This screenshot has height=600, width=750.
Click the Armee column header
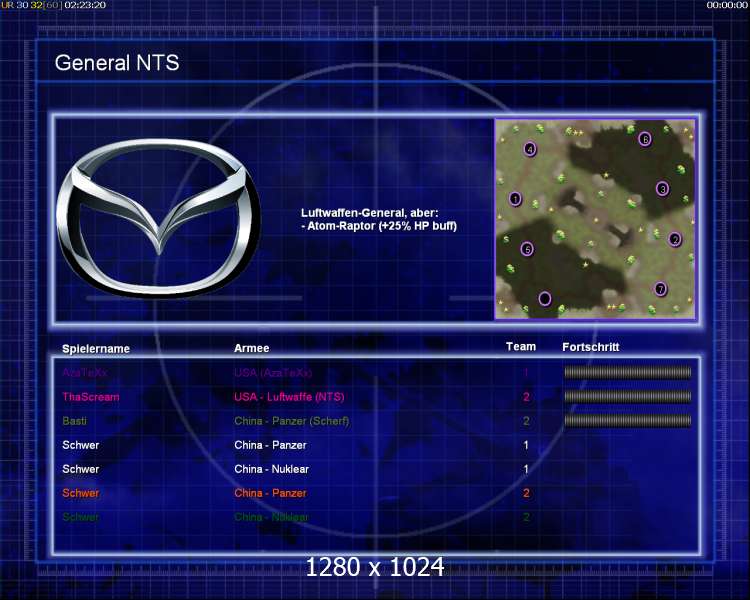click(252, 348)
